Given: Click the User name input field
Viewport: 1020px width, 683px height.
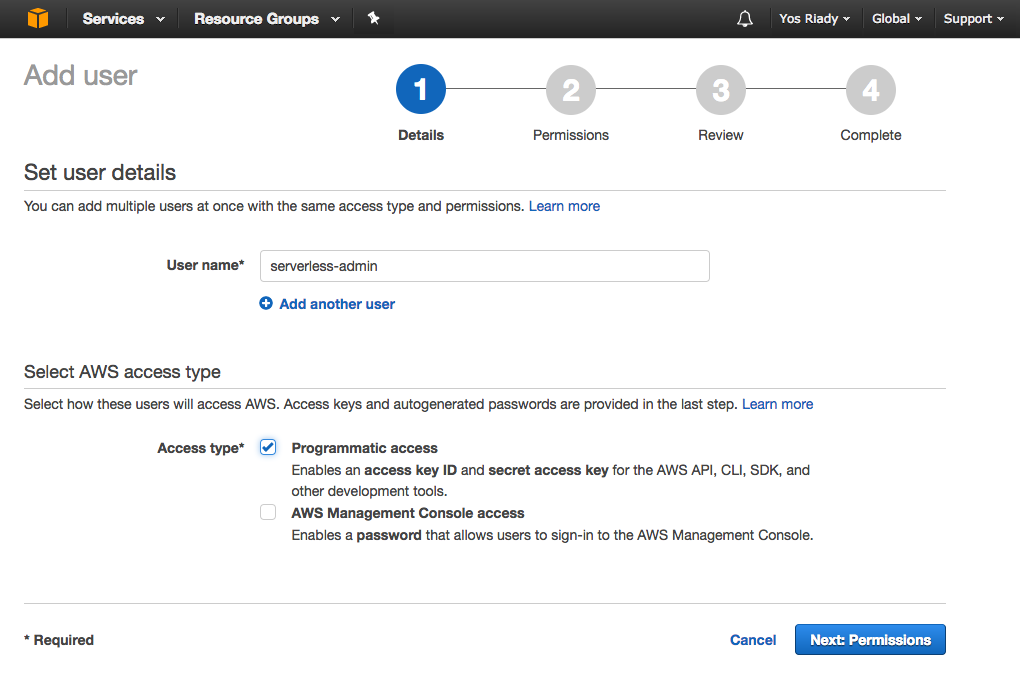Looking at the screenshot, I should (x=484, y=266).
